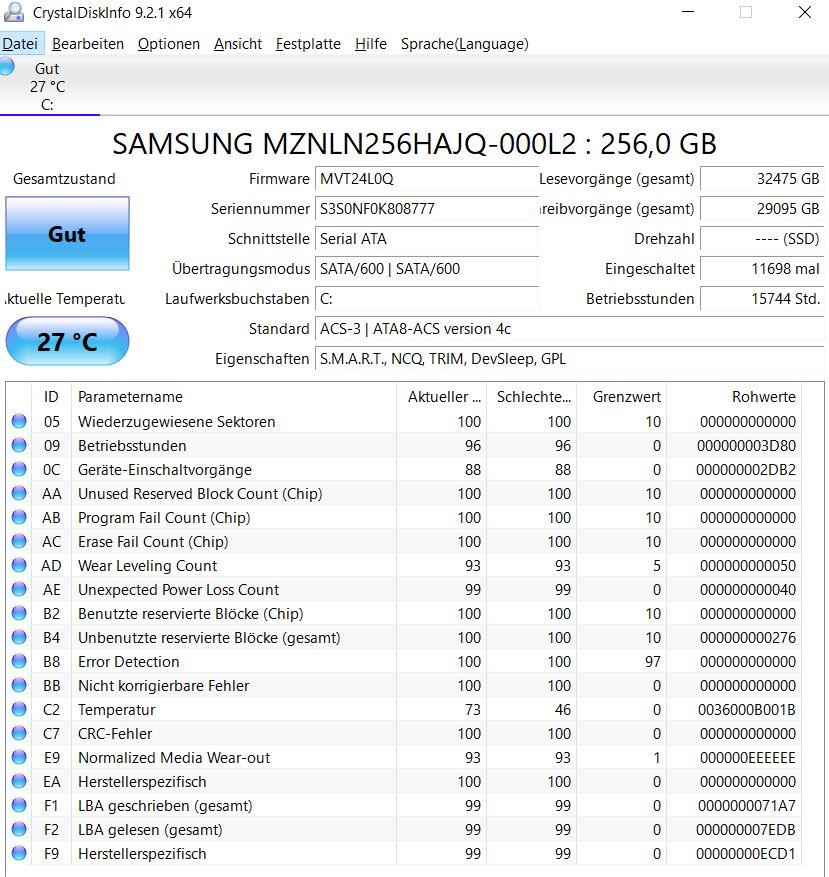Click status orb for LBA geschrieben (gesamt)

click(x=19, y=805)
